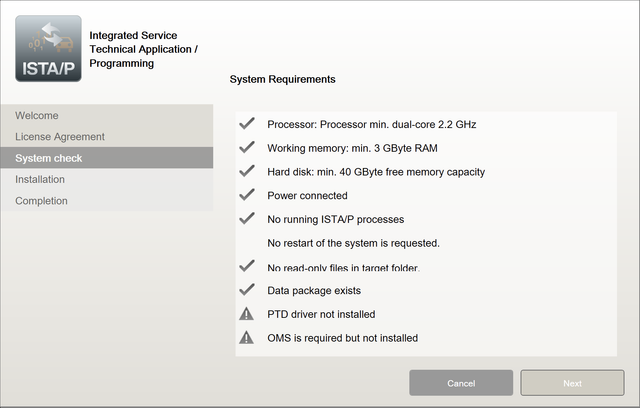Click the System Requirements heading
This screenshot has width=640, height=408.
282,79
